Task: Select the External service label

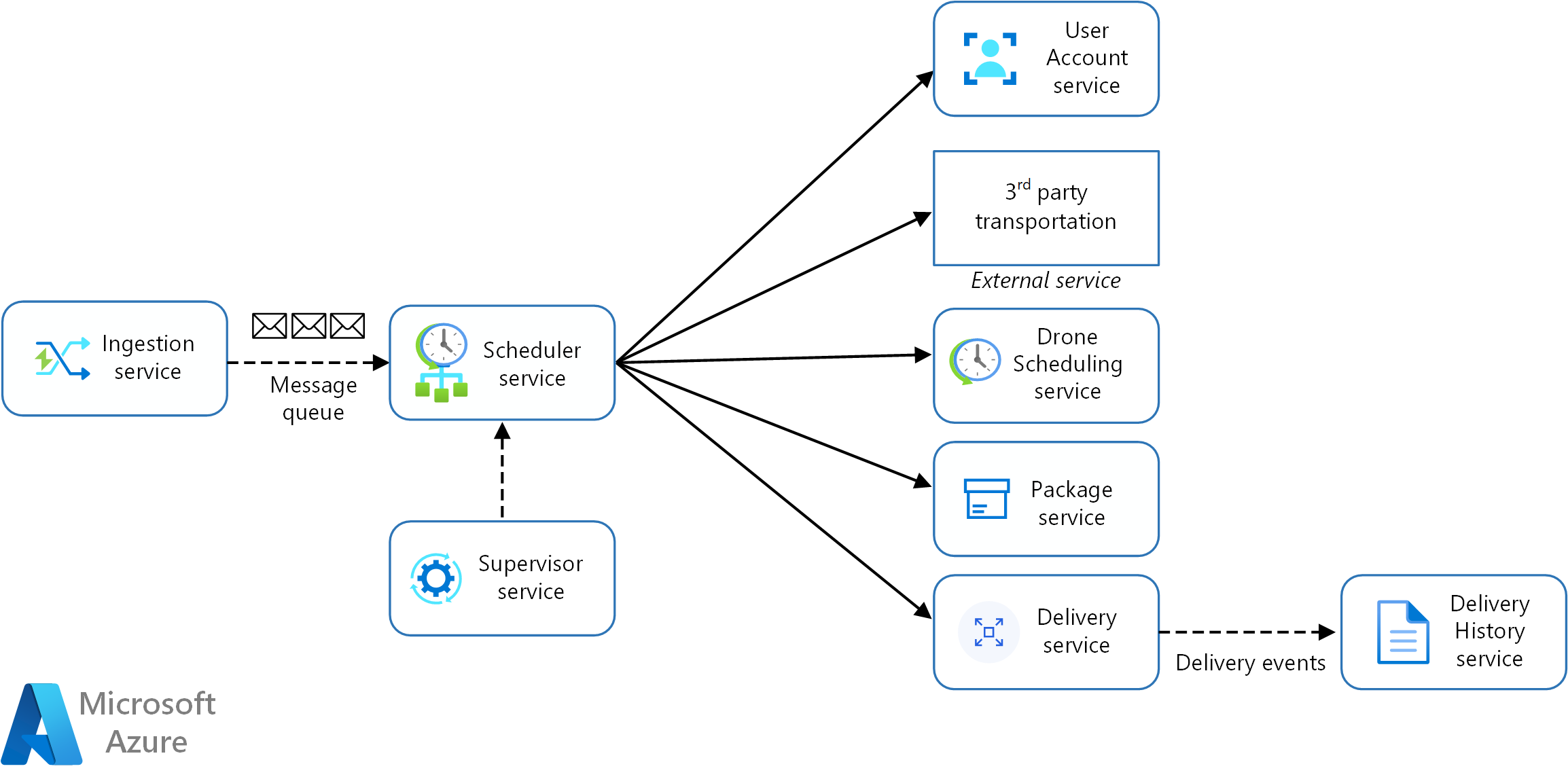Action: coord(1044,283)
